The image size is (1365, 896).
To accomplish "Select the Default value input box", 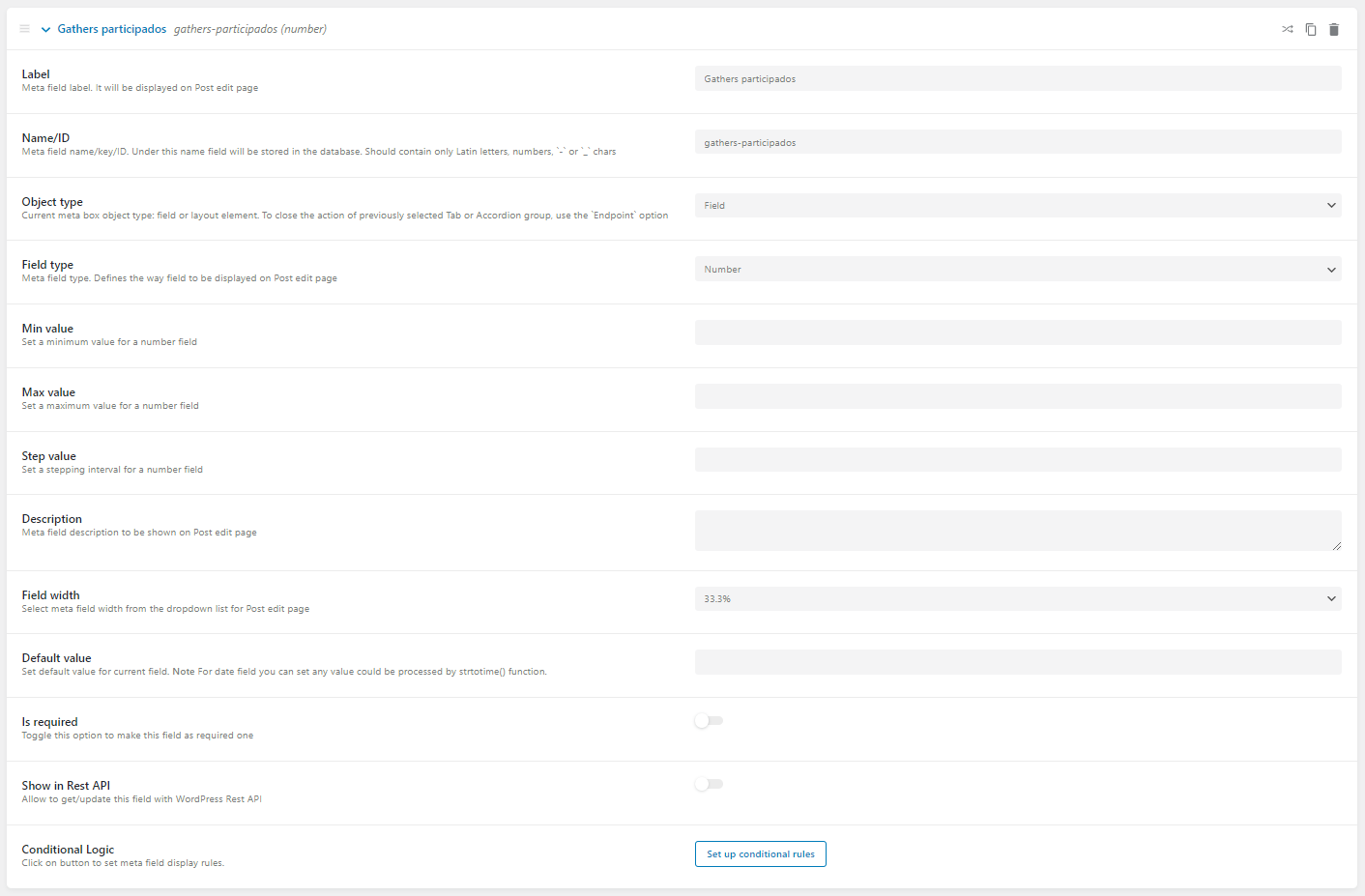I will 1018,661.
